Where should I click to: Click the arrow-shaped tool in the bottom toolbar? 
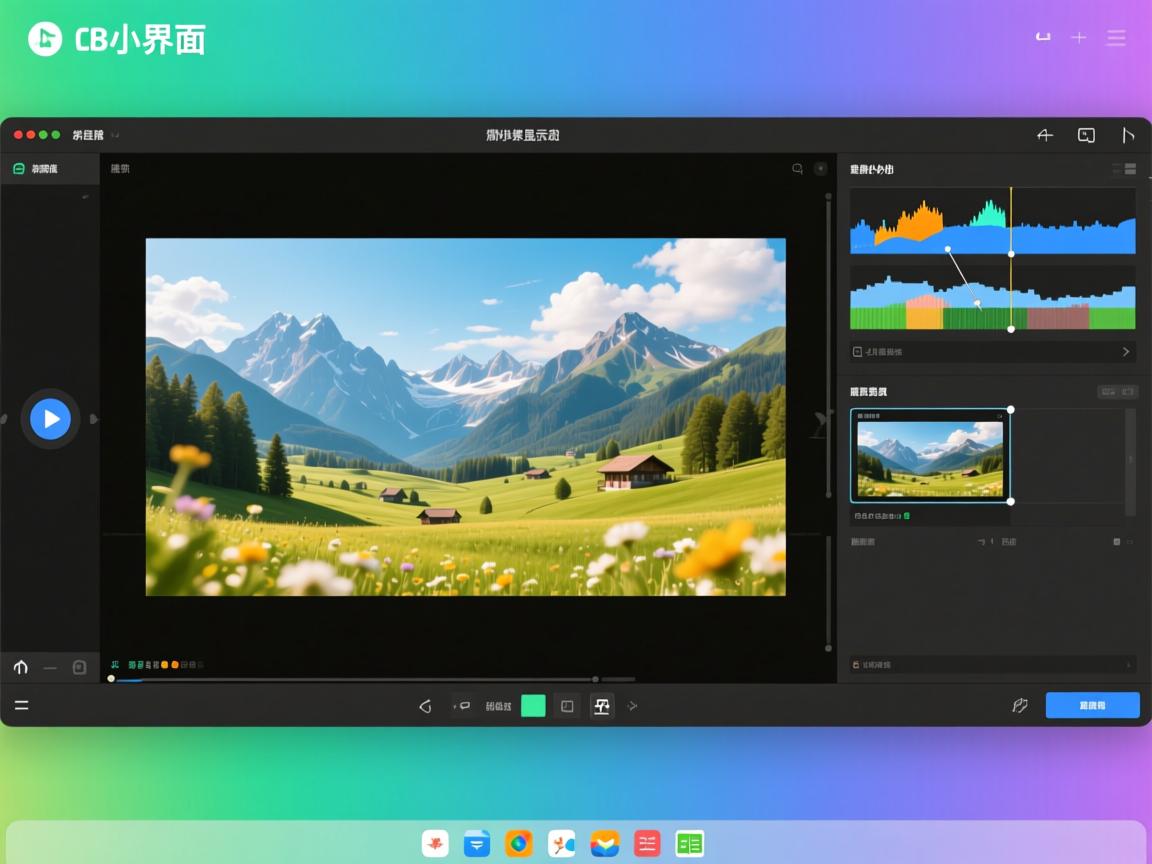[425, 706]
